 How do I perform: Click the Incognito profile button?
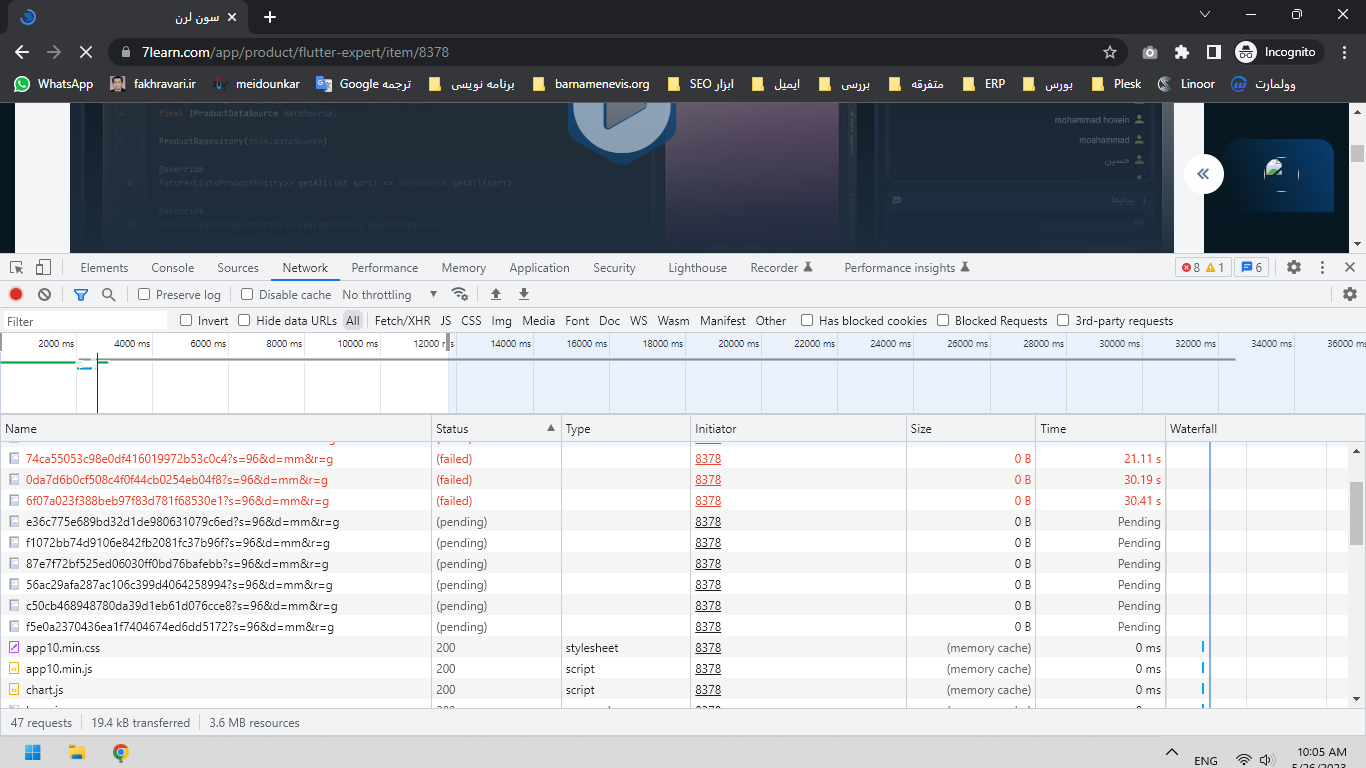click(1279, 52)
